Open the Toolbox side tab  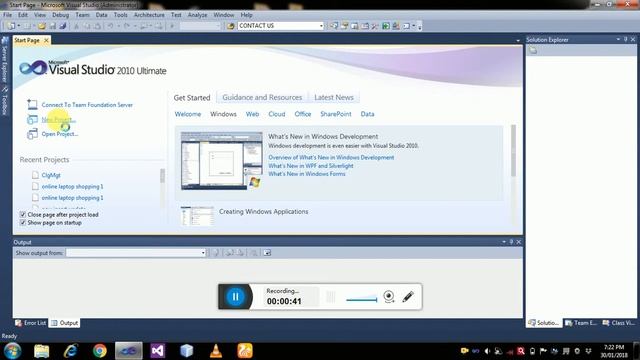pos(5,101)
